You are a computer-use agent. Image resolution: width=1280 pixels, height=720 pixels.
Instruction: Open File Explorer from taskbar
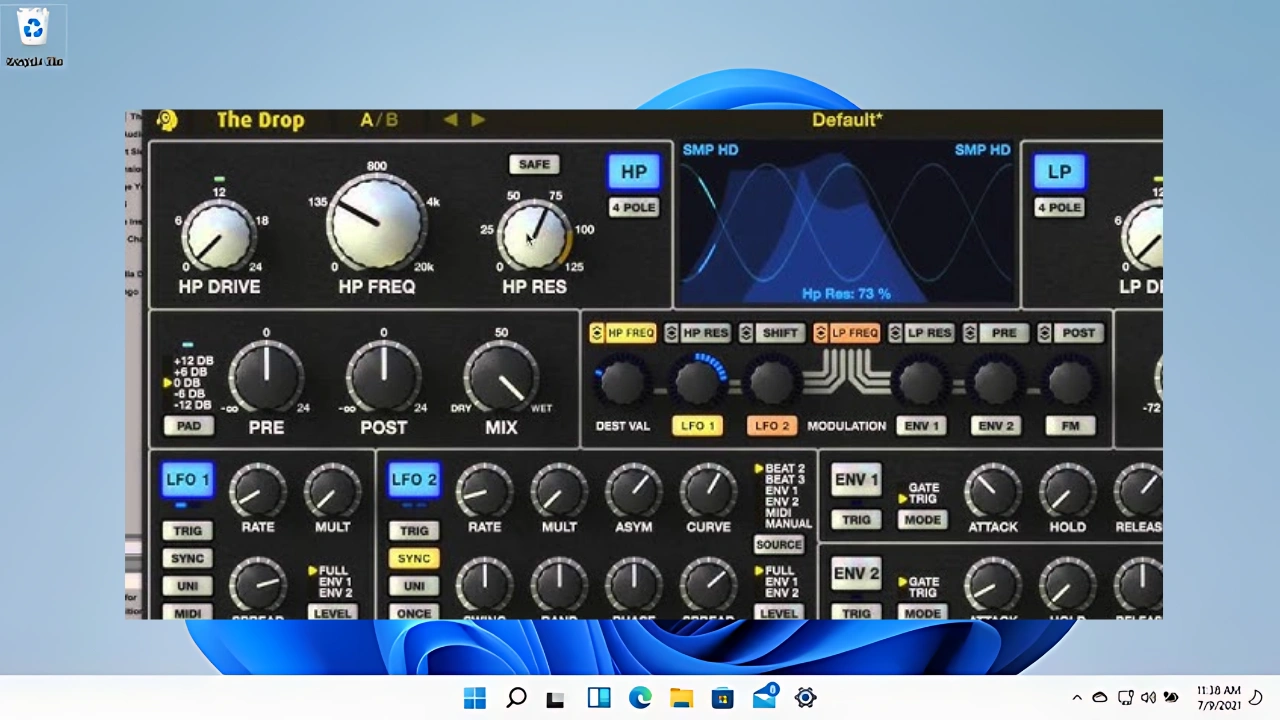681,698
